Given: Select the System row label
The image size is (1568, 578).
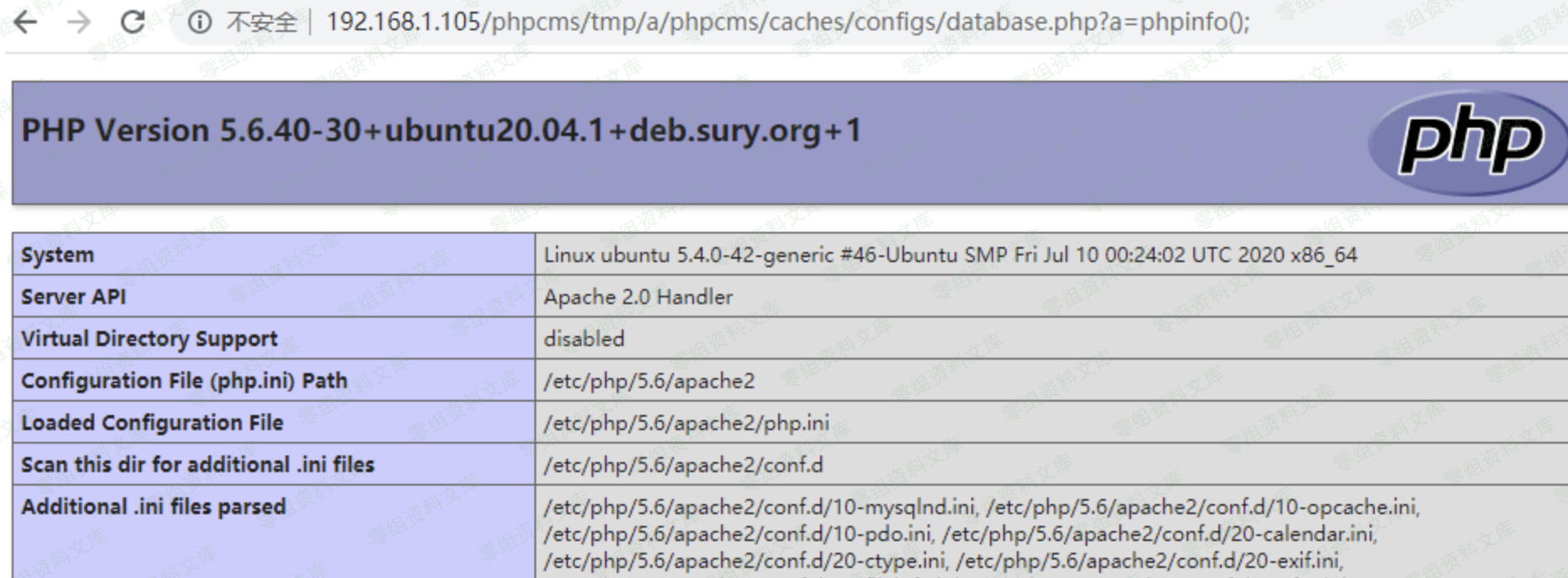Looking at the screenshot, I should tap(57, 255).
